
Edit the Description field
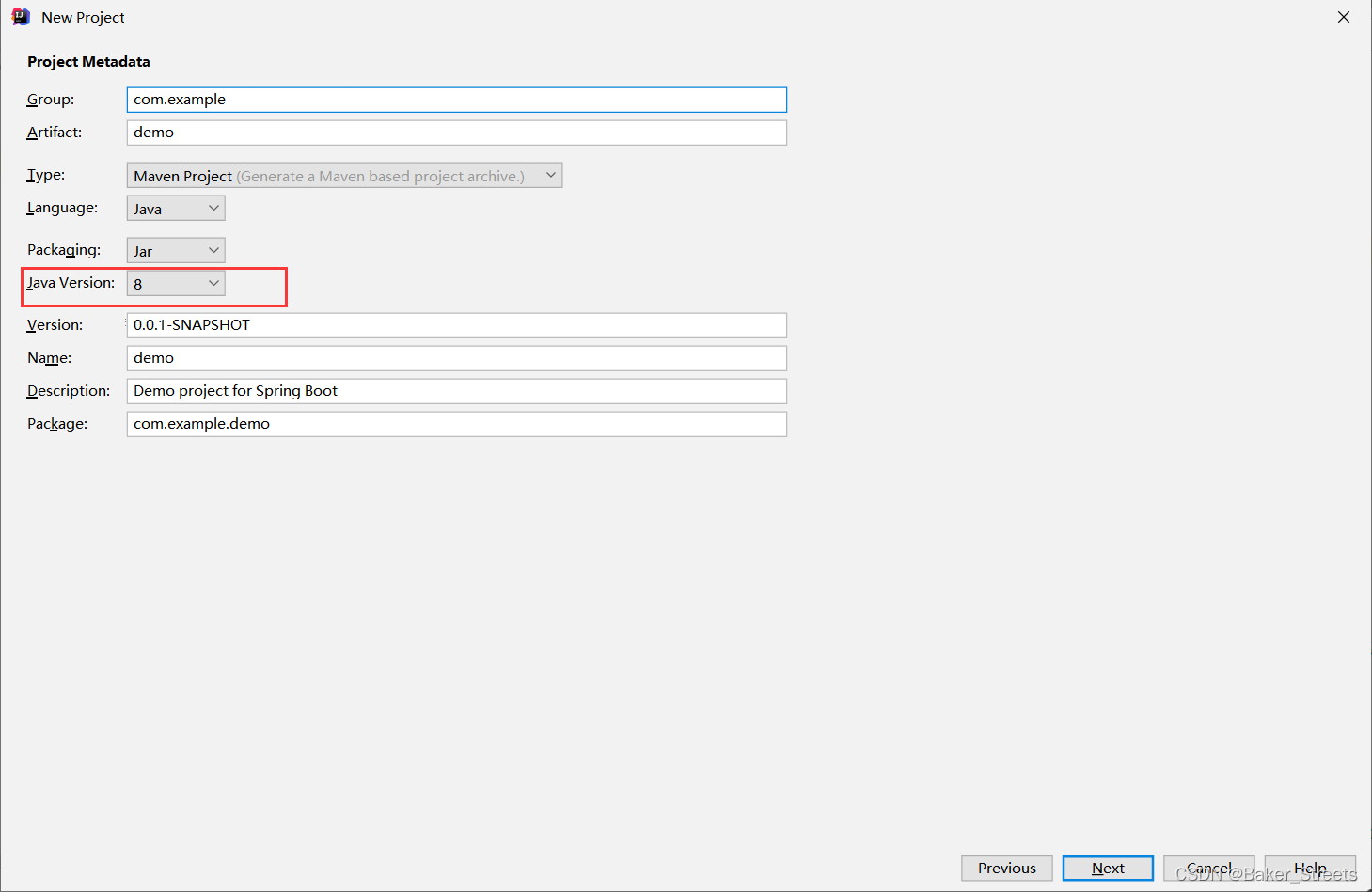[x=456, y=391]
